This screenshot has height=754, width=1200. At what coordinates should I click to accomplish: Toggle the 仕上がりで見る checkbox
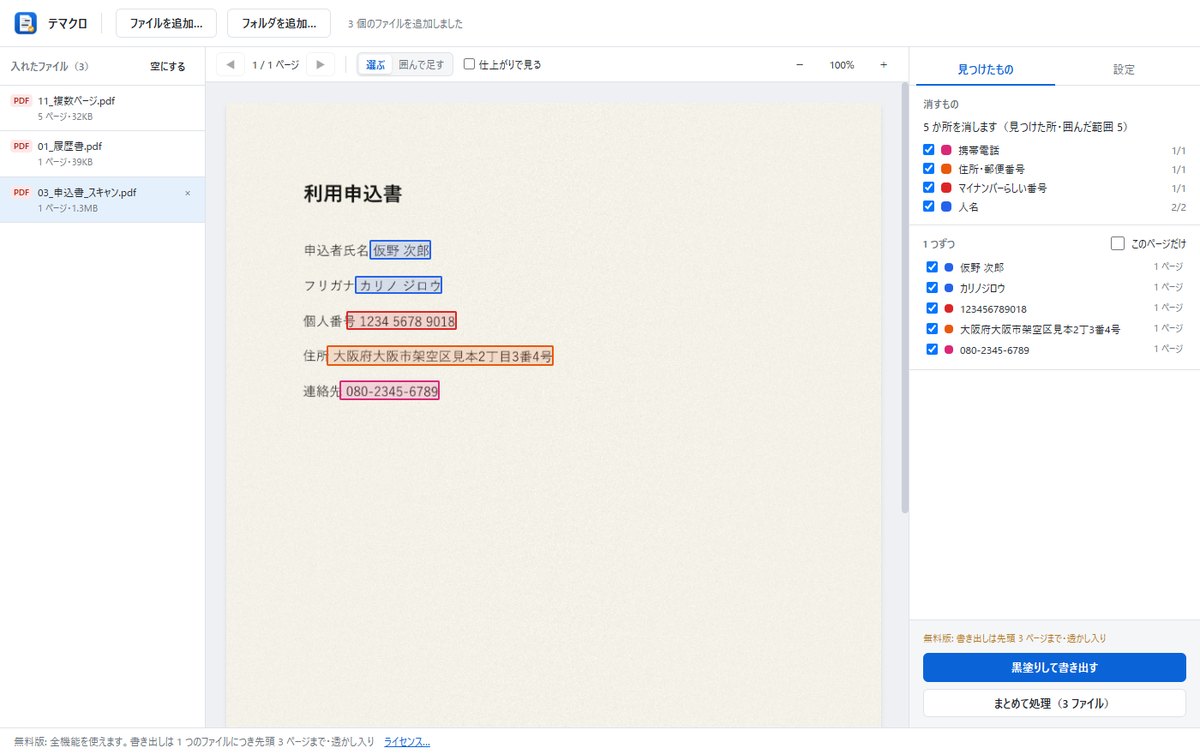(469, 65)
